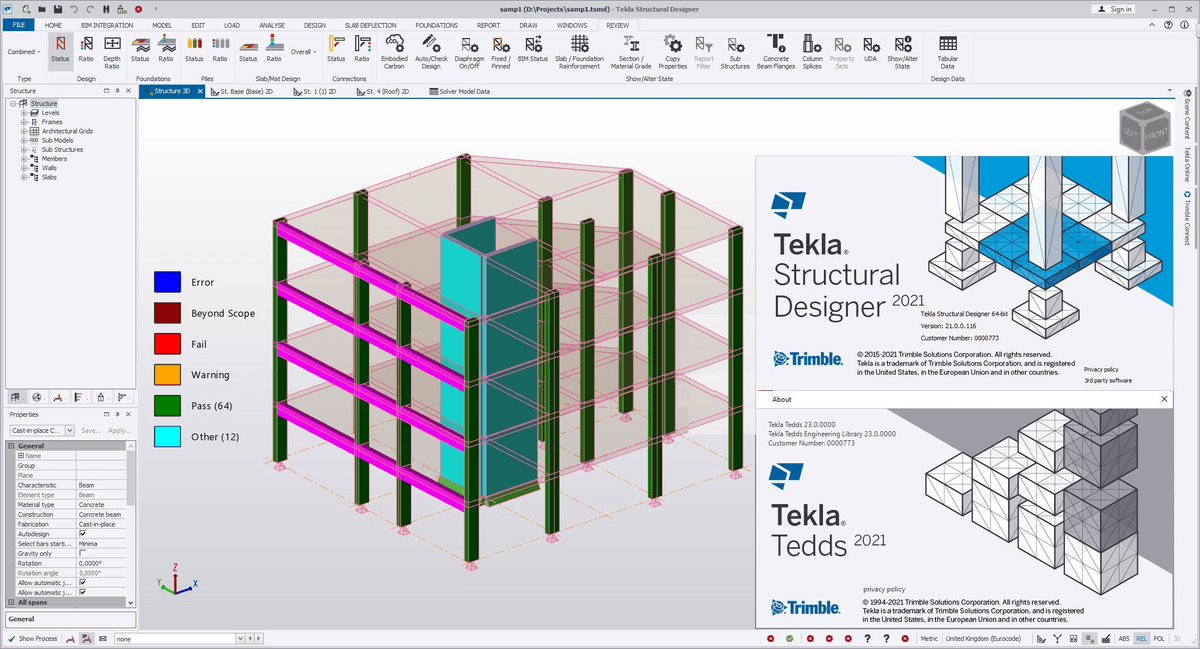Open the Privacy policy link
This screenshot has height=649, width=1200.
[1100, 369]
